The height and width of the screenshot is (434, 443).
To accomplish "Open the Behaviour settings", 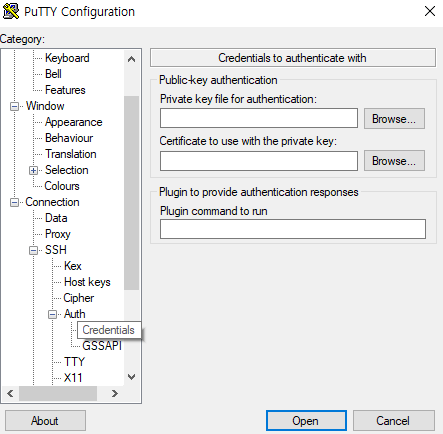I will tap(69, 138).
